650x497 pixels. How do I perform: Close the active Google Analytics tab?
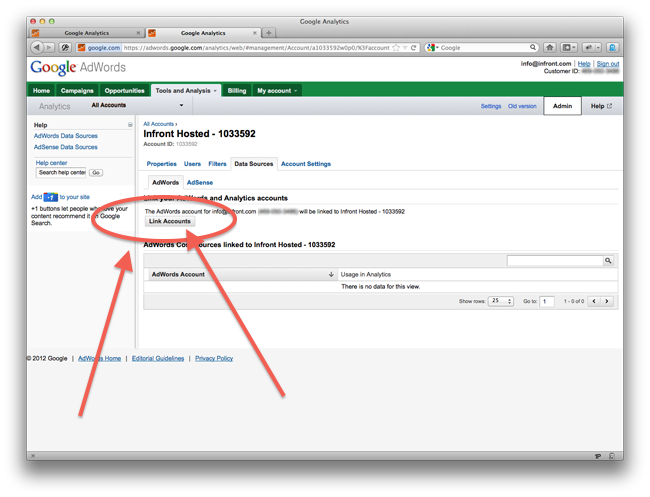click(x=255, y=33)
